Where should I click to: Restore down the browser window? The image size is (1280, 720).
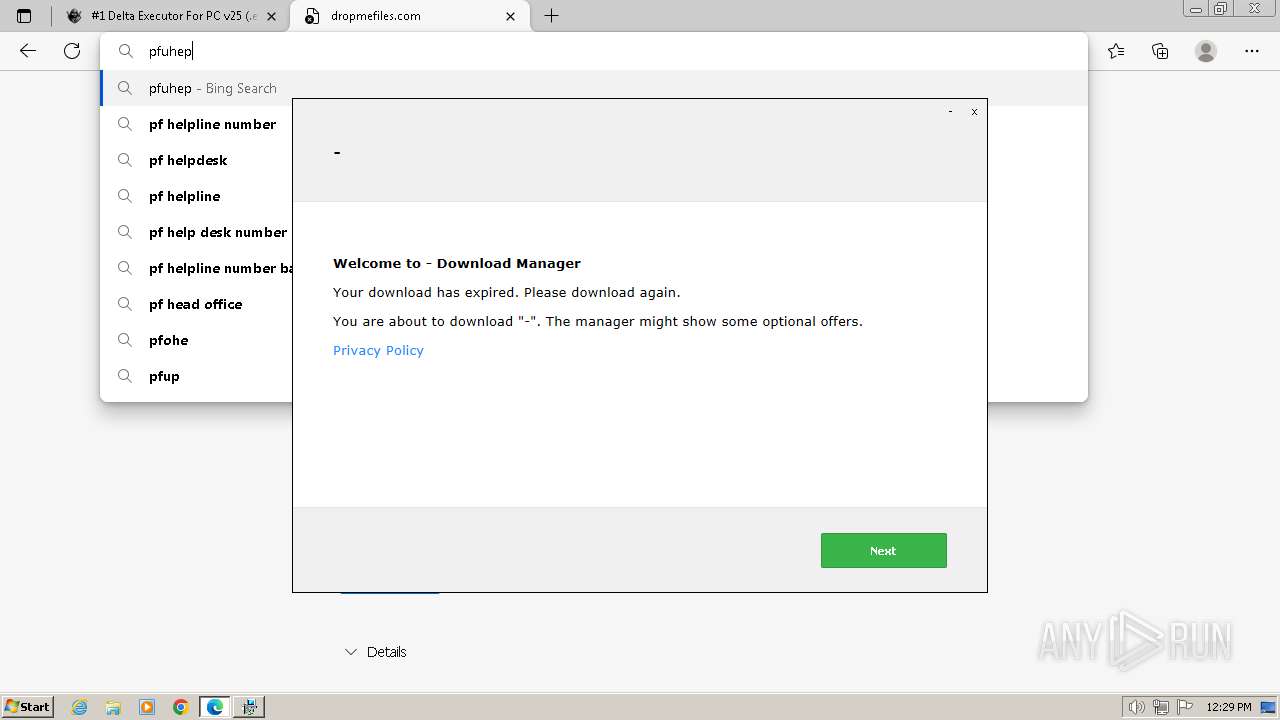point(1221,8)
